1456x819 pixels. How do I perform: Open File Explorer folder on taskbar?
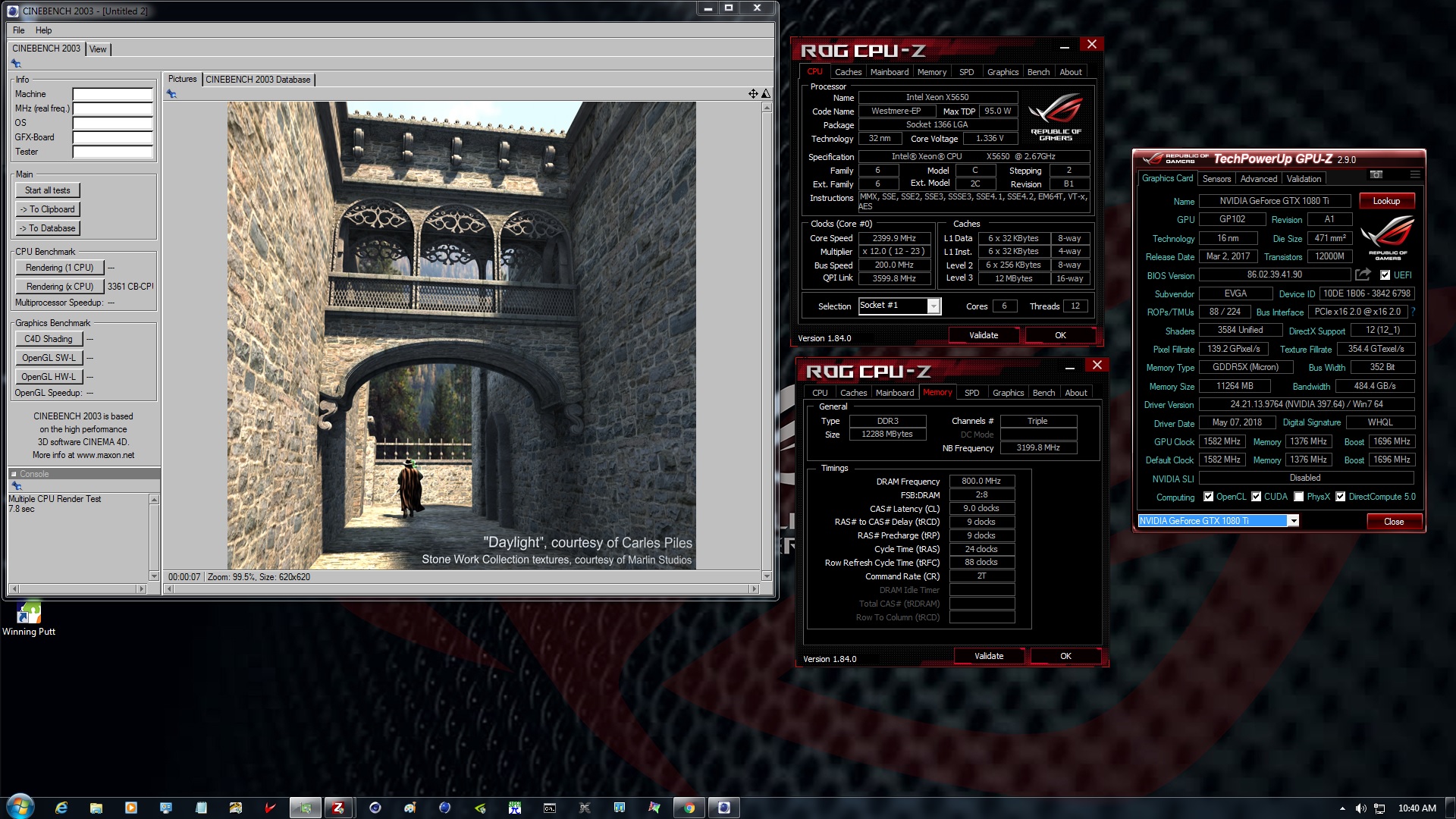click(x=96, y=808)
